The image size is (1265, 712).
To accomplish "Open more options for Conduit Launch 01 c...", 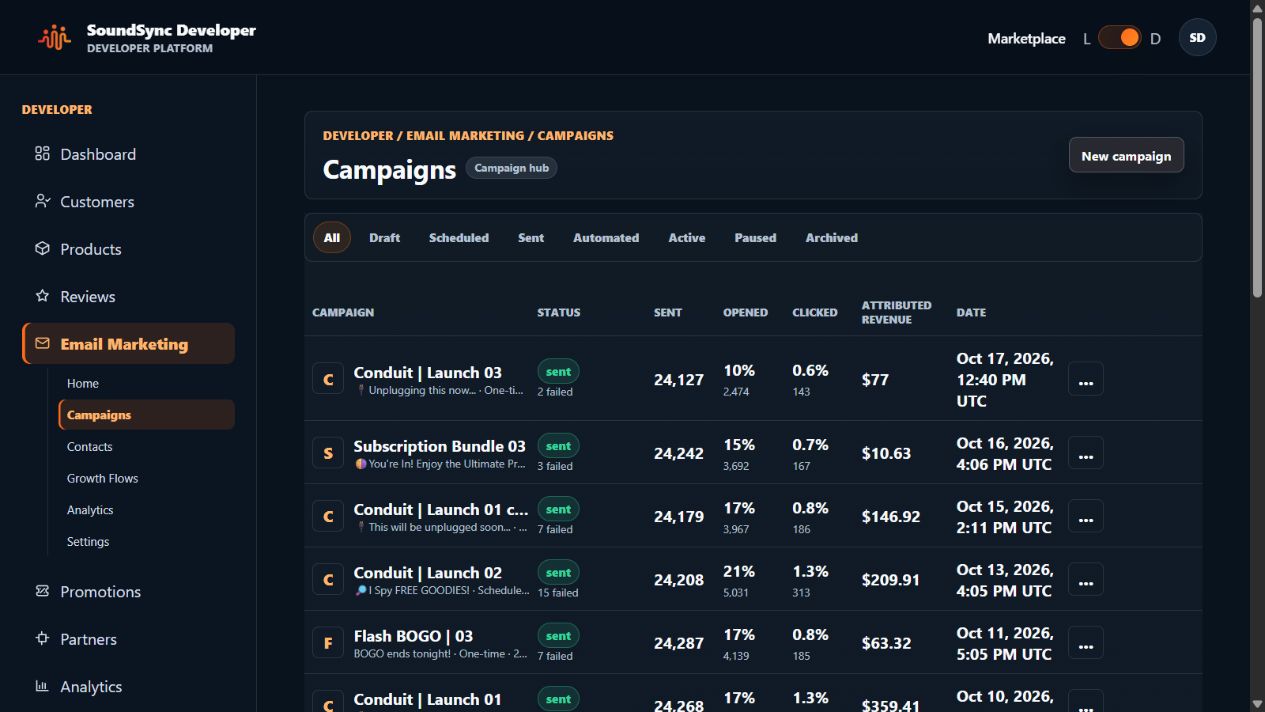I will pos(1086,517).
